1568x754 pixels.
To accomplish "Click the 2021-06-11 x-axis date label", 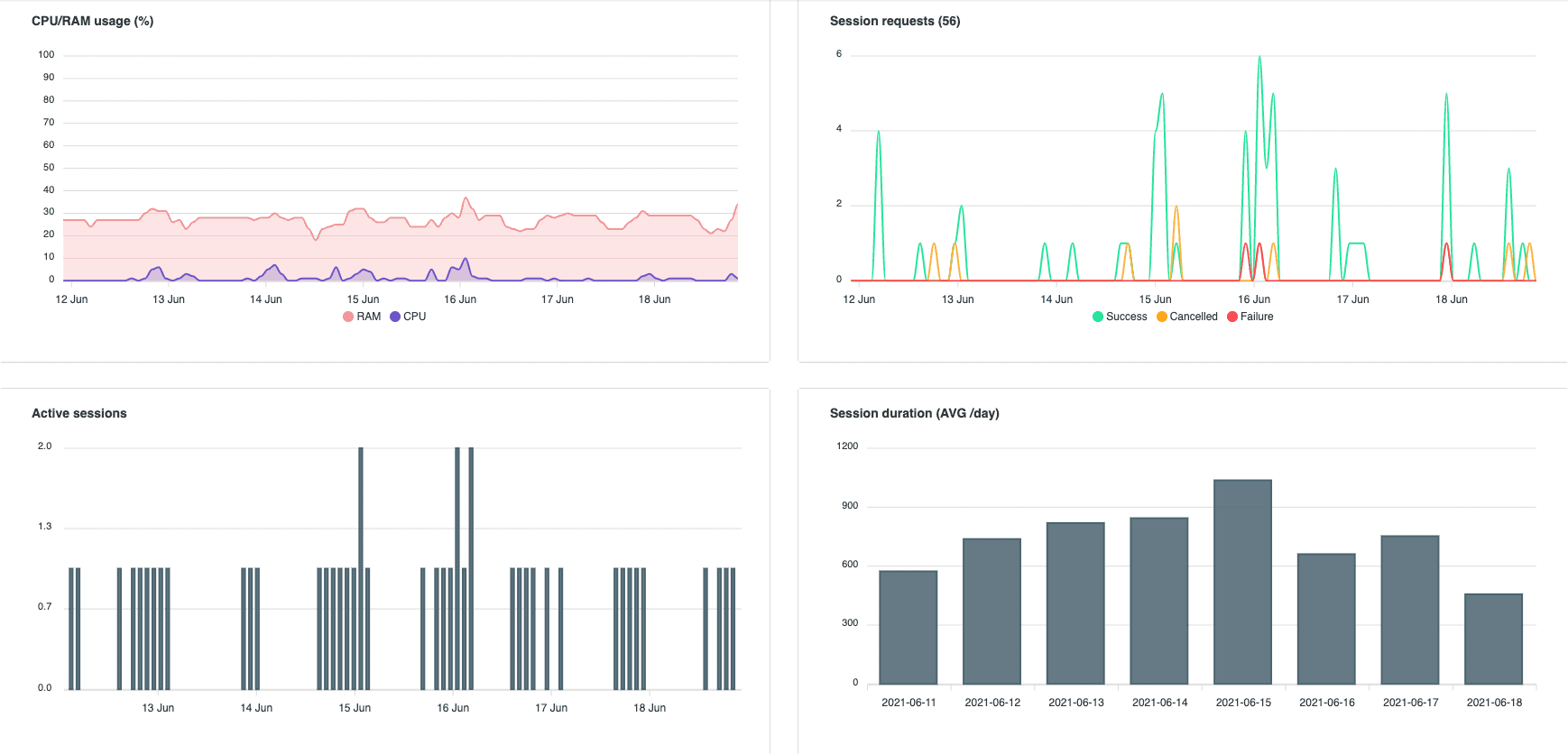I will tap(909, 703).
